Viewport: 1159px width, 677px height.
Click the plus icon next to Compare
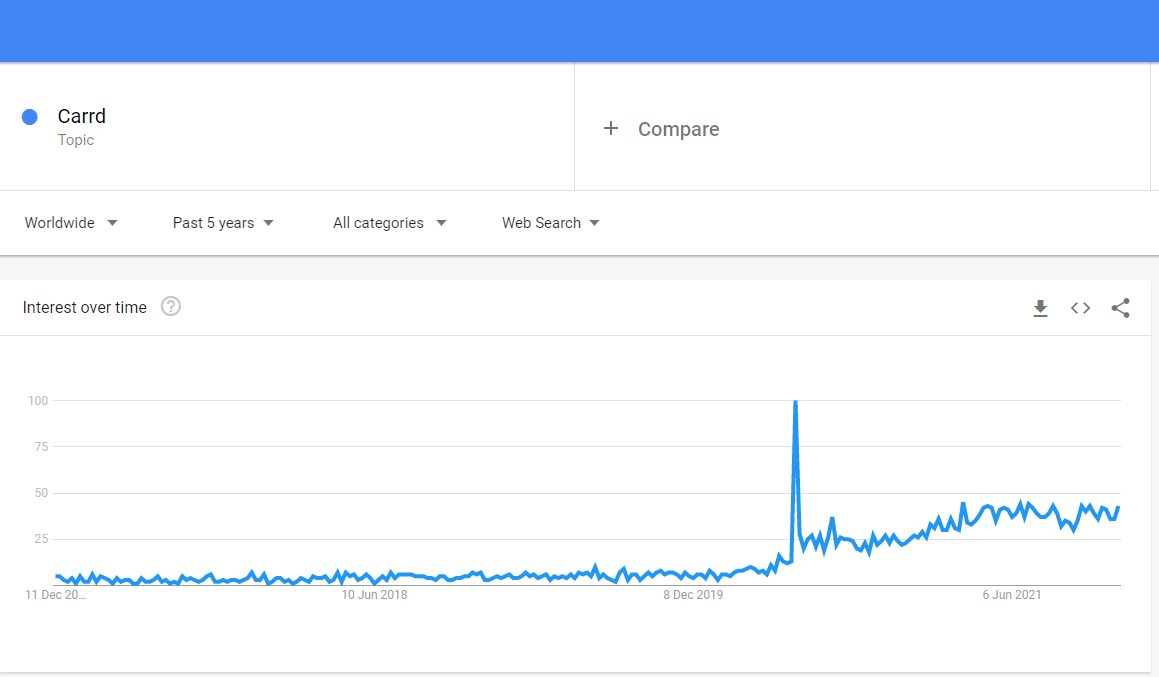pyautogui.click(x=610, y=128)
